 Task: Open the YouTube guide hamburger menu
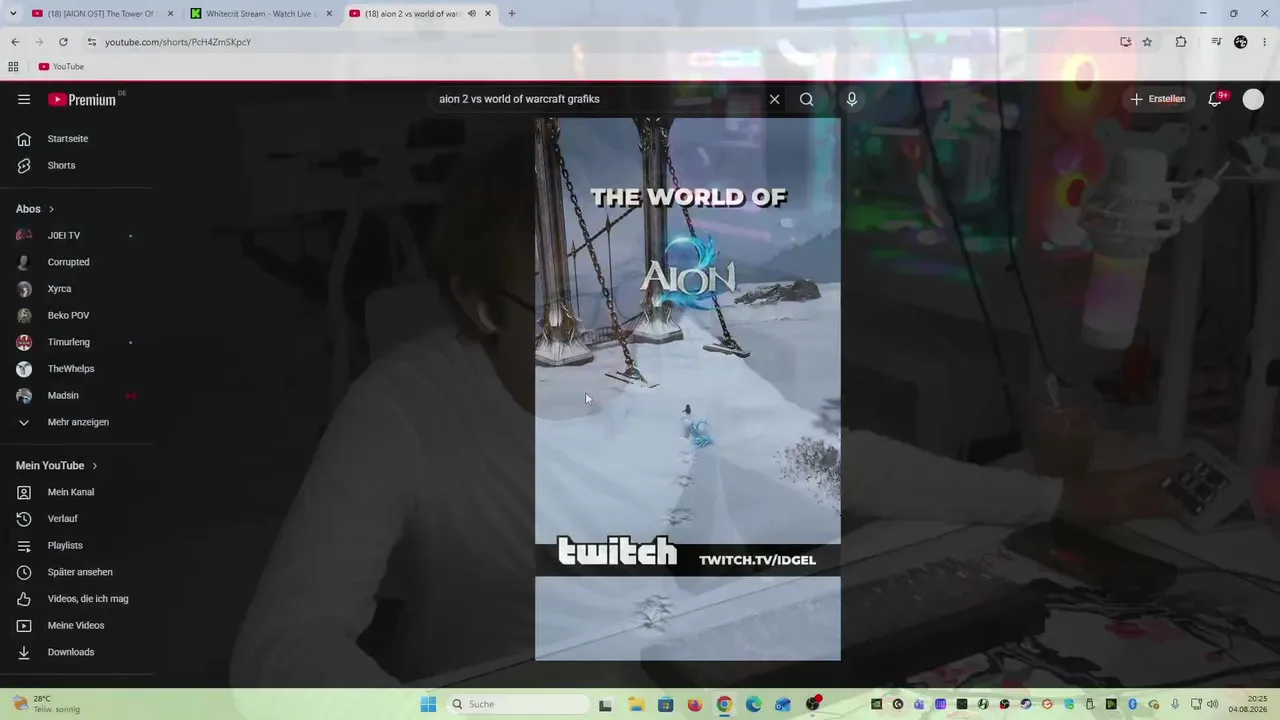24,99
